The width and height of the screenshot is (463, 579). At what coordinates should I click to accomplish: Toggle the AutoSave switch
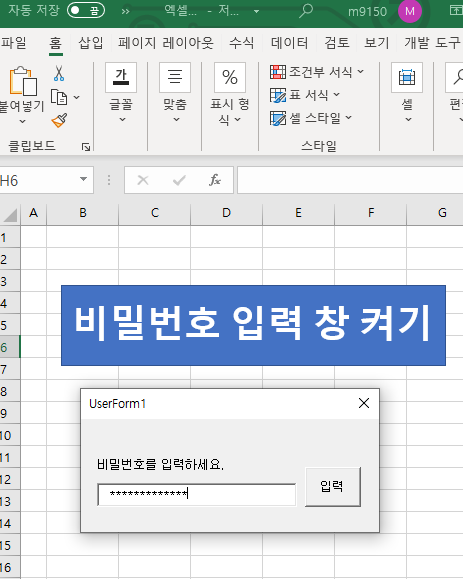point(86,10)
